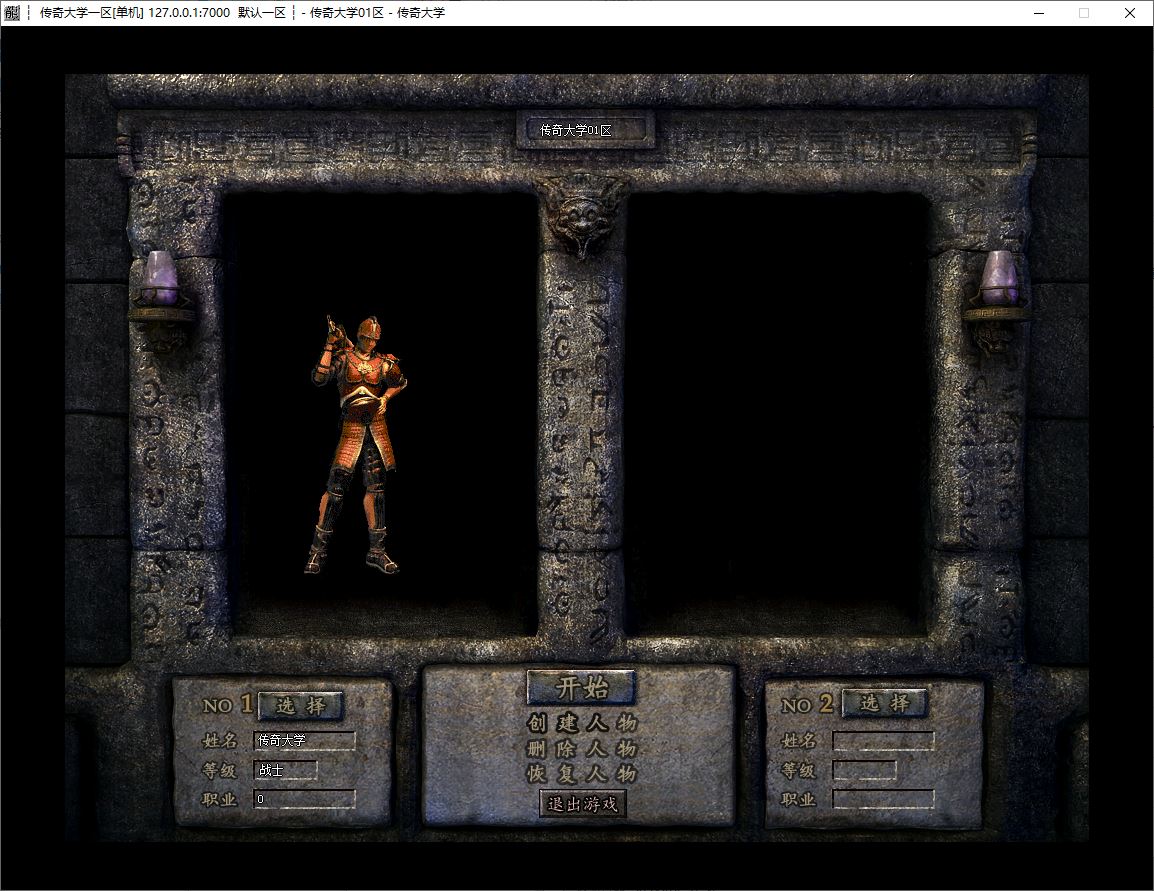1154x891 pixels.
Task: Click the game icon in the title bar
Action: [x=12, y=13]
